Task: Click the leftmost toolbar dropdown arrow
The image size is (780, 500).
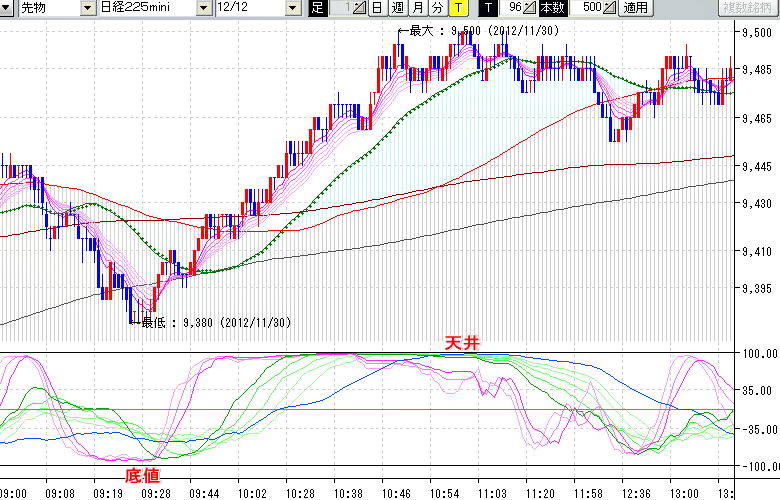Action: [7, 8]
